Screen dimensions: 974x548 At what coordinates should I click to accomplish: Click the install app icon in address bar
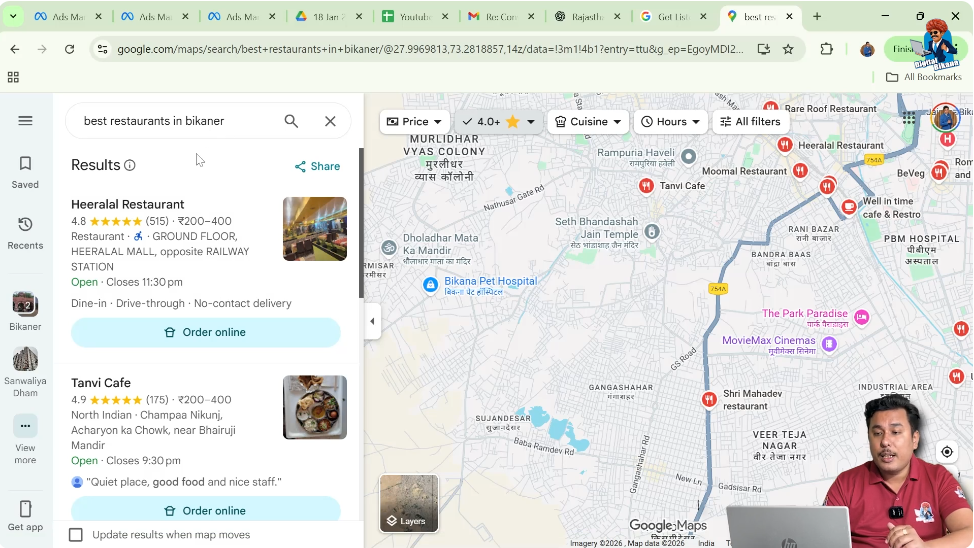click(x=763, y=49)
